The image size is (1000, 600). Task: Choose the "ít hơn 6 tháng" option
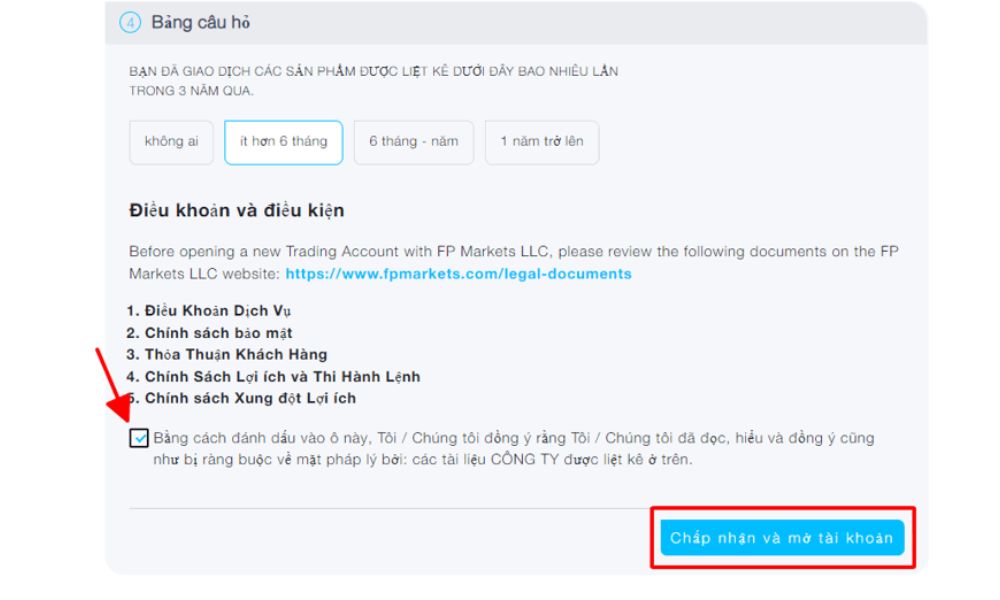point(283,142)
